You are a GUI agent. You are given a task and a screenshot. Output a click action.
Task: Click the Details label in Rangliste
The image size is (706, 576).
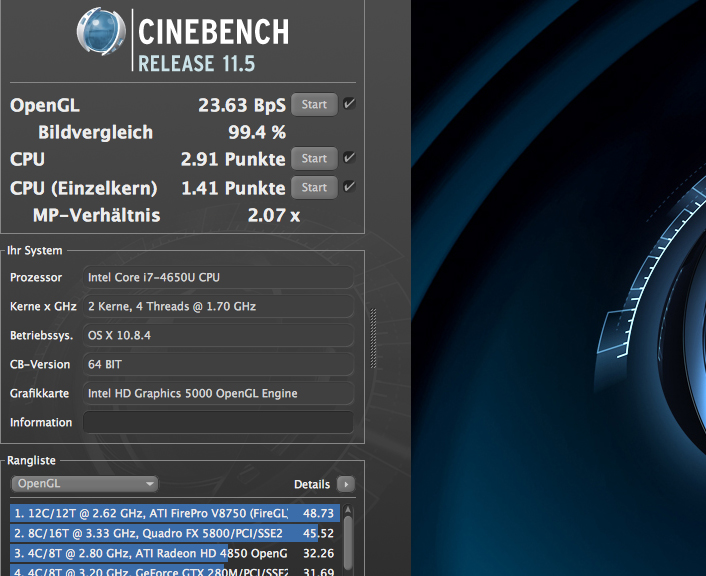tap(312, 485)
